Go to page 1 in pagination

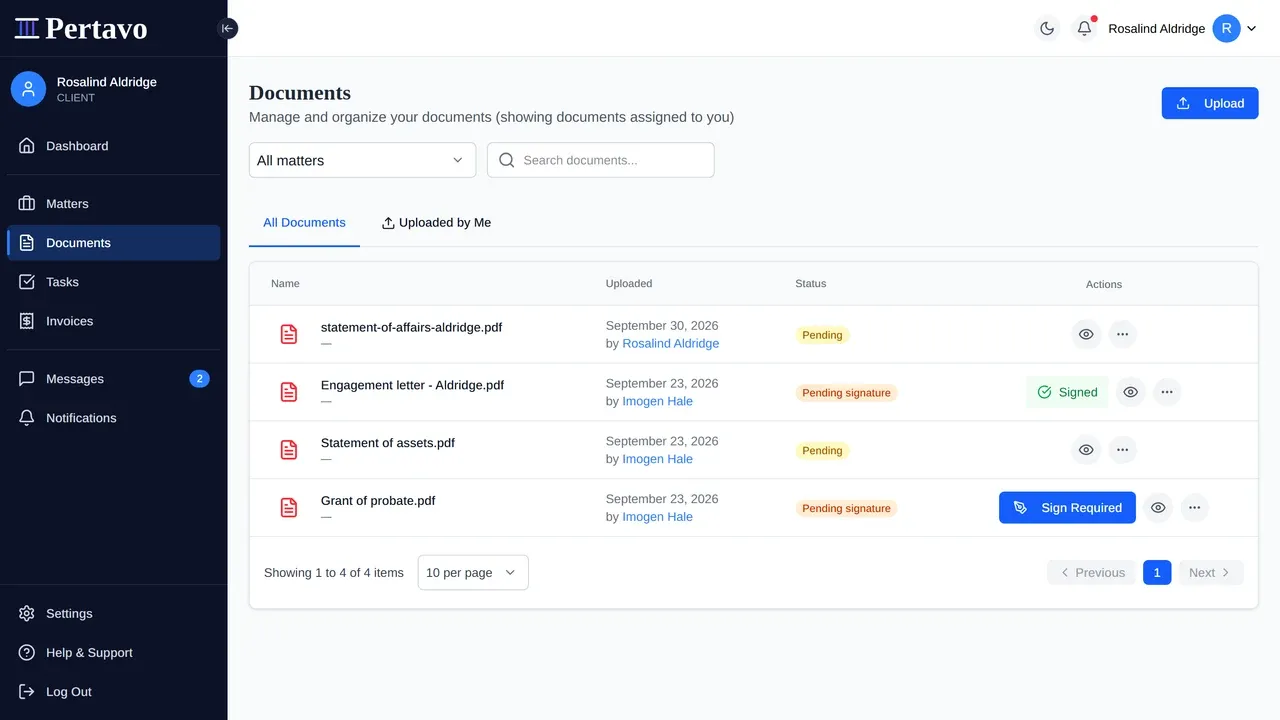click(x=1157, y=573)
